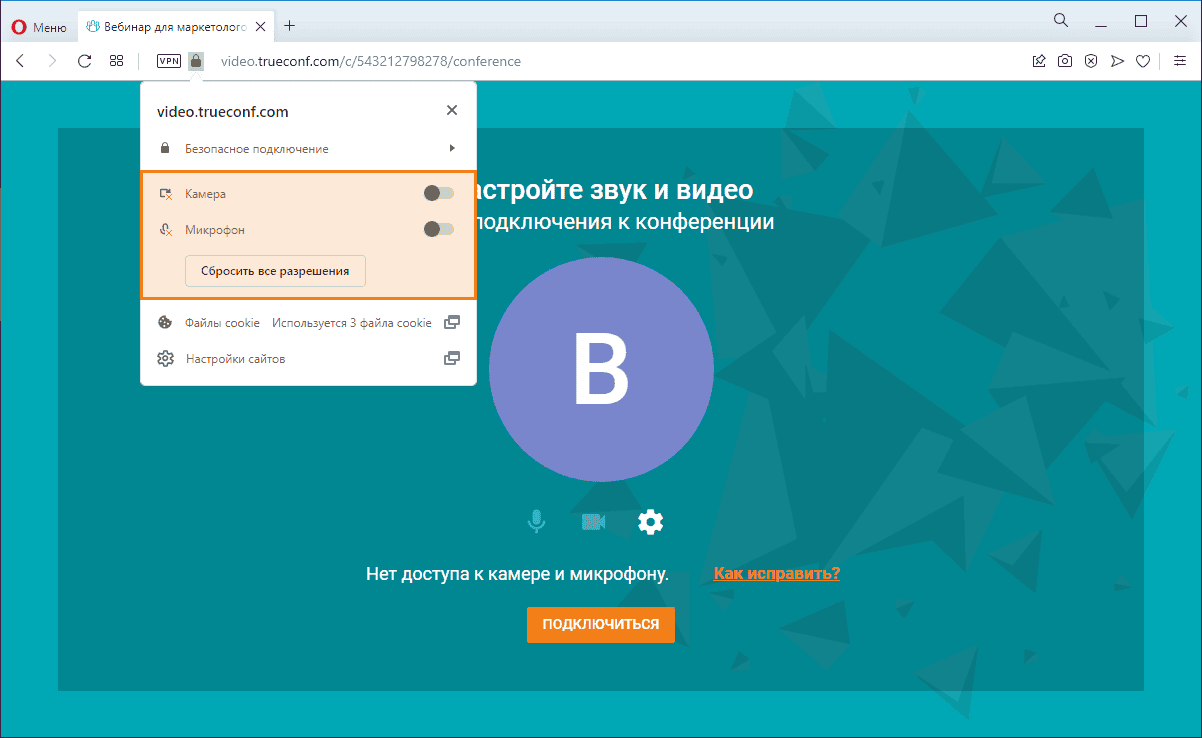Reload the current page
The height and width of the screenshot is (738, 1202).
point(85,61)
